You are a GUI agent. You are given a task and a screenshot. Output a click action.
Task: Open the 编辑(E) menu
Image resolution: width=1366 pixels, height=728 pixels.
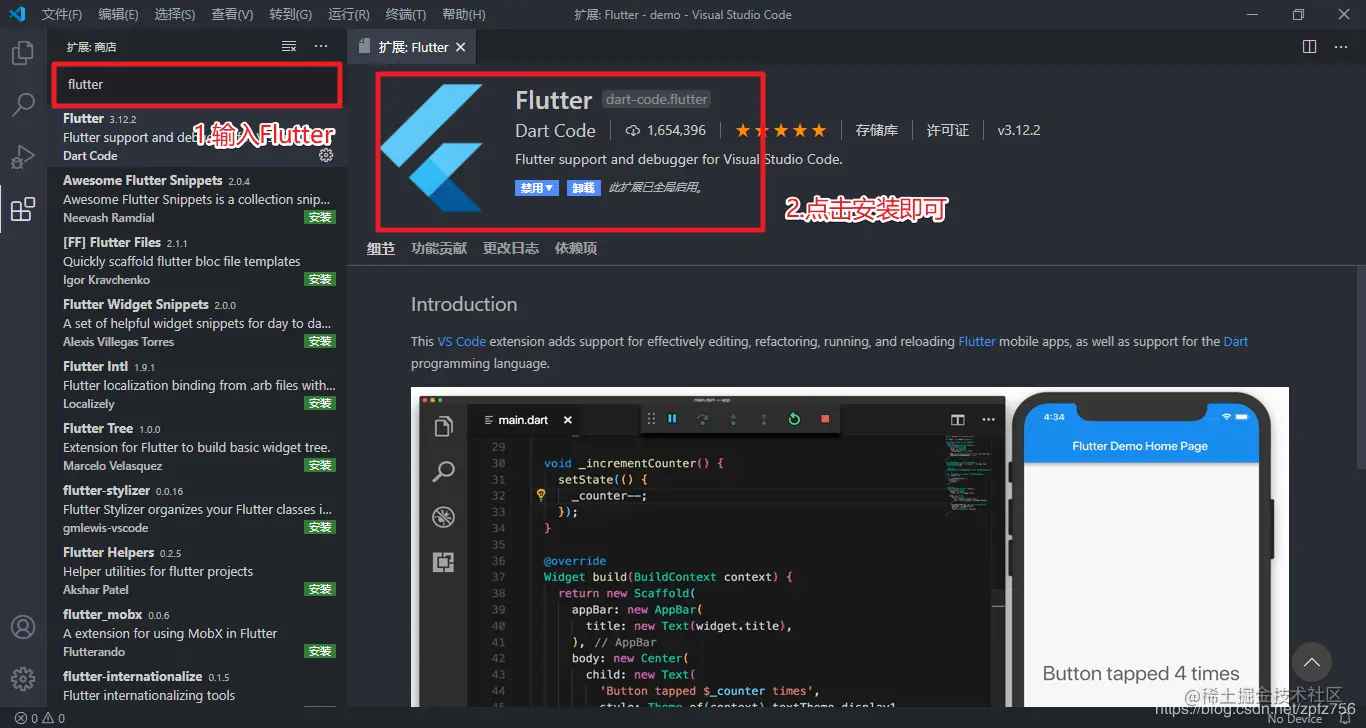(x=118, y=14)
